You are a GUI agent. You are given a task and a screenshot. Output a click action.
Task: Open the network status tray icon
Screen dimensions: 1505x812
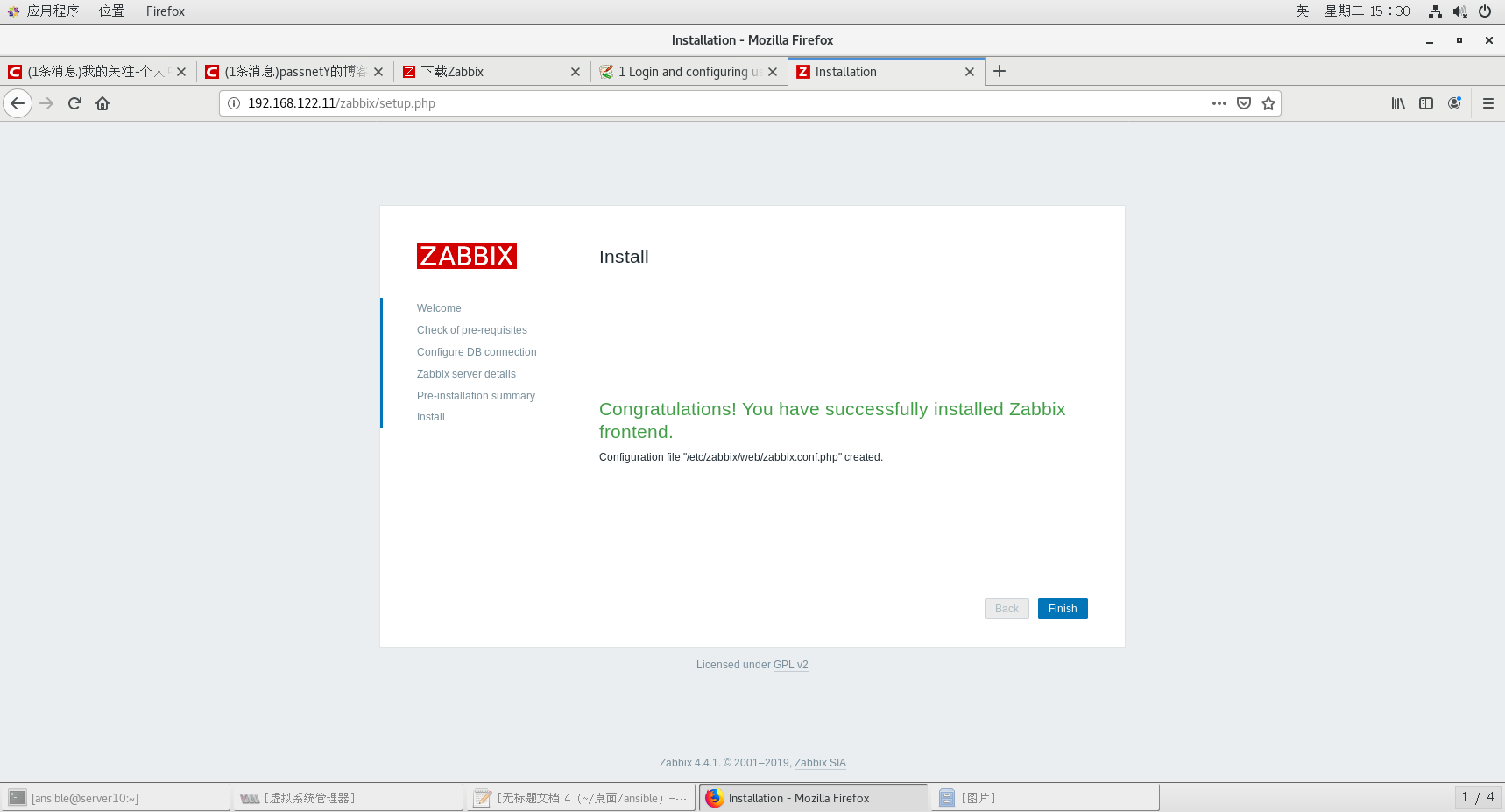pyautogui.click(x=1435, y=11)
